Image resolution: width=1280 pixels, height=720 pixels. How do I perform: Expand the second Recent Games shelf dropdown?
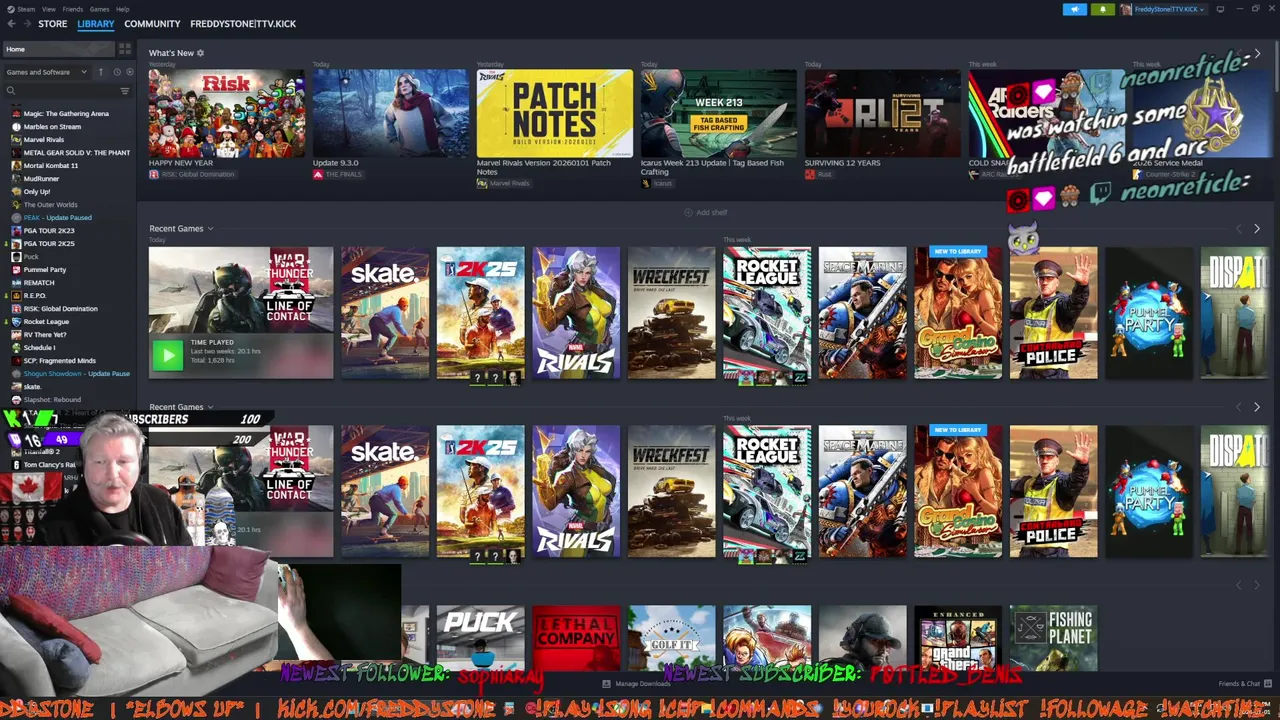pyautogui.click(x=210, y=407)
